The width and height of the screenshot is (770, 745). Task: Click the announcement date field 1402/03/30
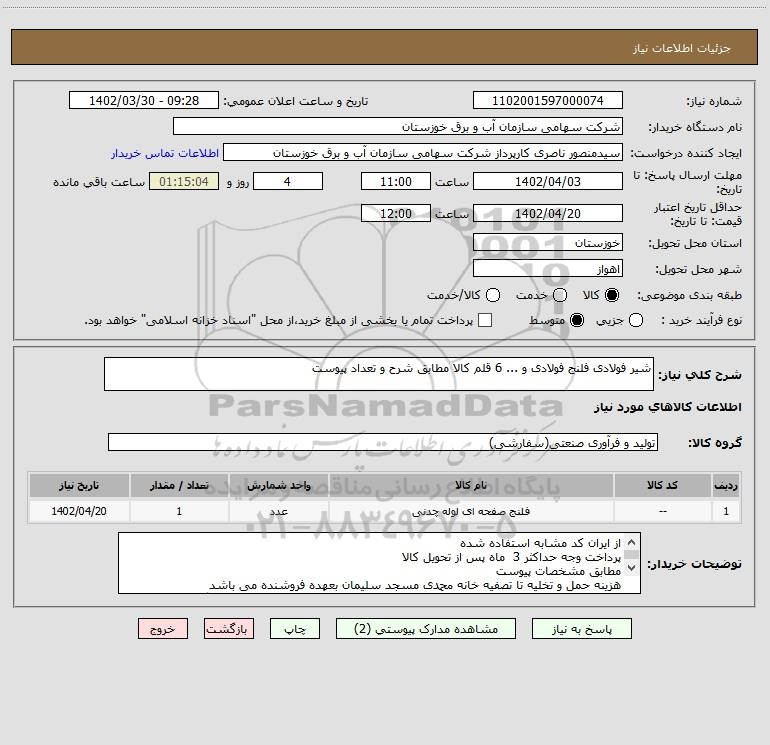click(144, 101)
